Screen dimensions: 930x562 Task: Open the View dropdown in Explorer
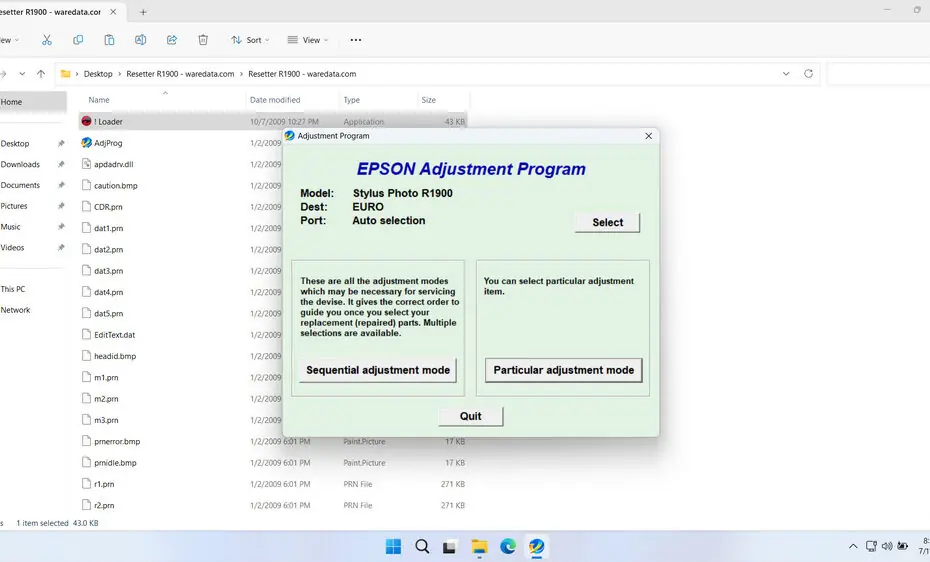[307, 40]
